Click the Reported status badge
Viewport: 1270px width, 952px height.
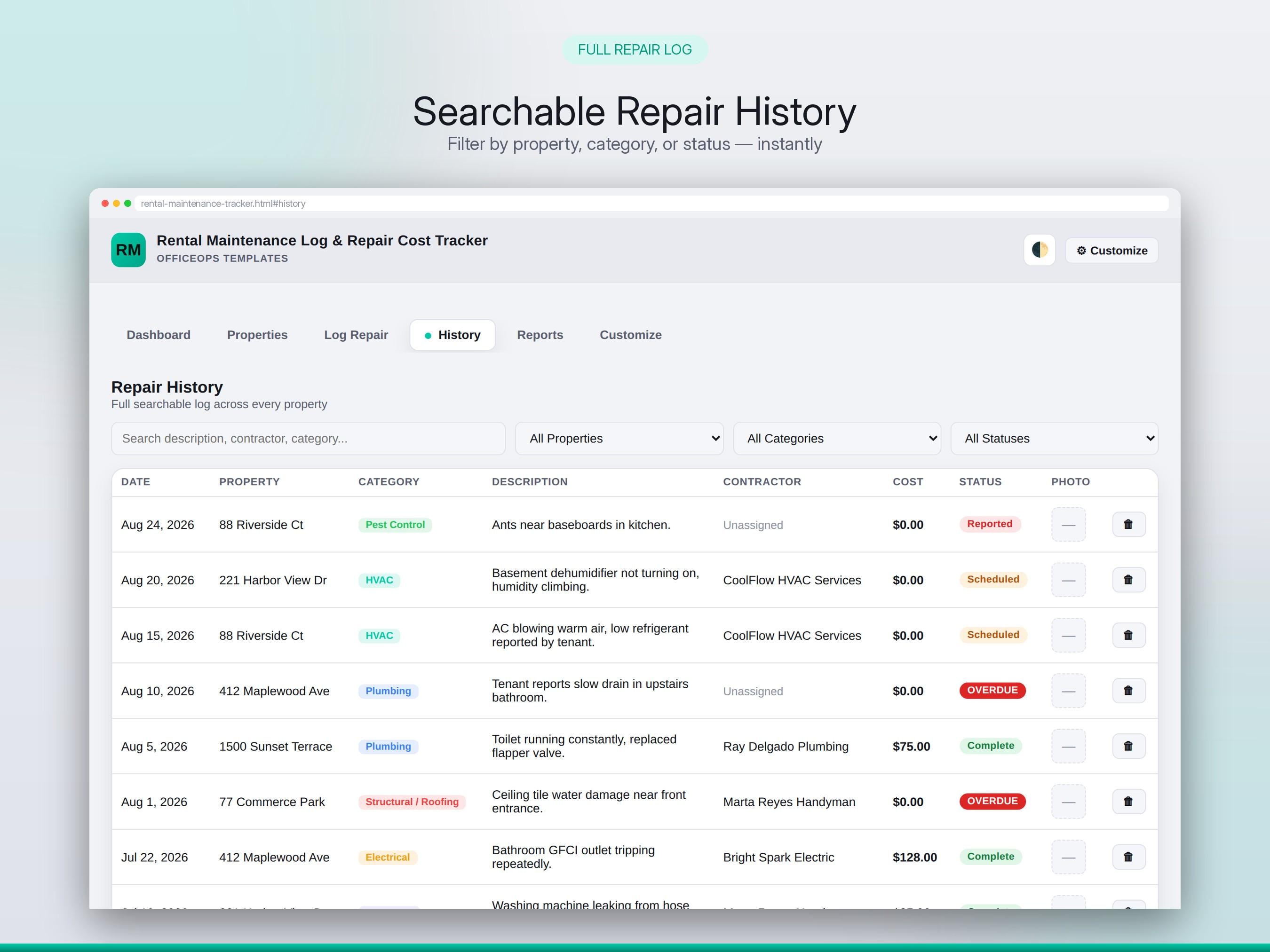990,524
